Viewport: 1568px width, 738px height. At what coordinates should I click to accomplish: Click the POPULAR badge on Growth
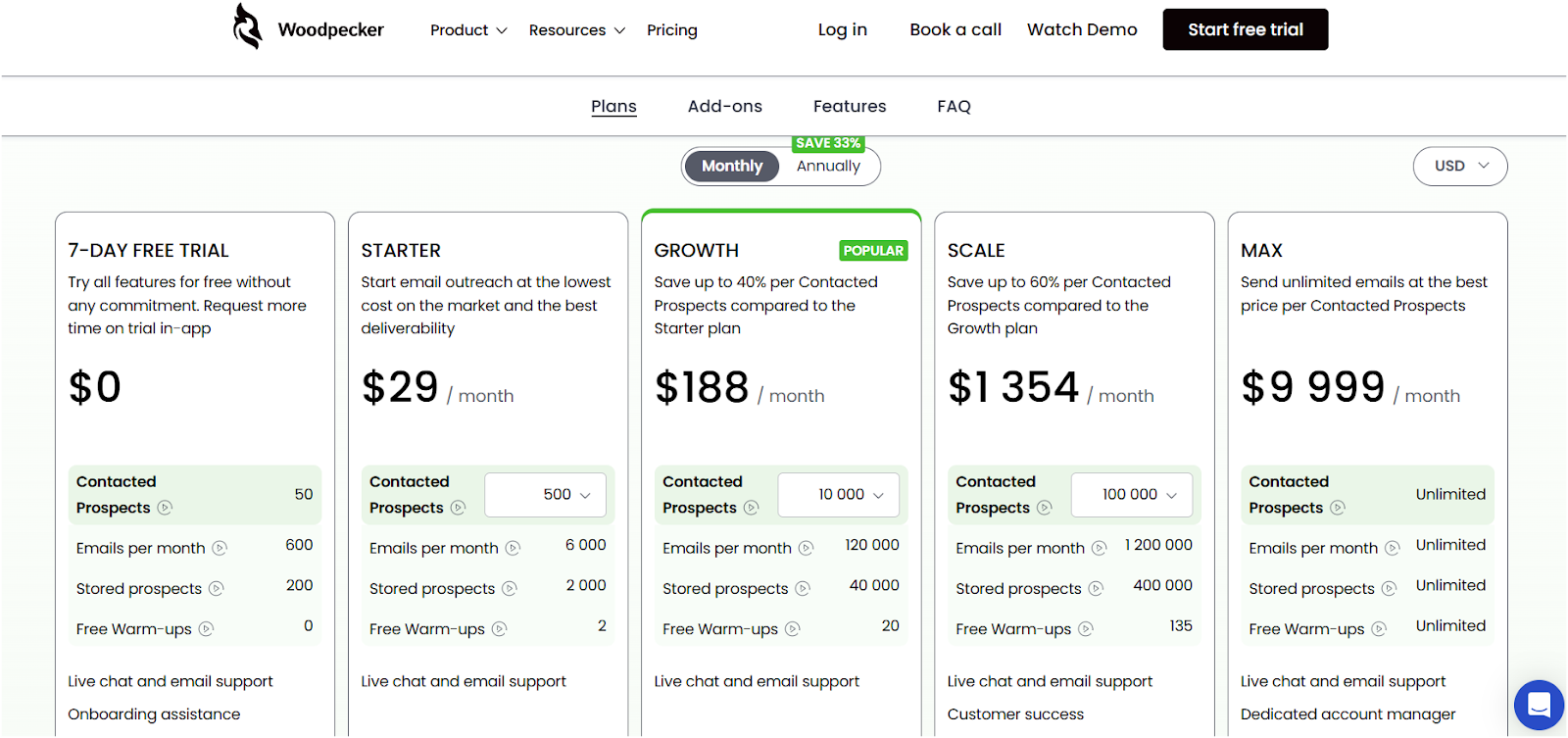coord(873,251)
